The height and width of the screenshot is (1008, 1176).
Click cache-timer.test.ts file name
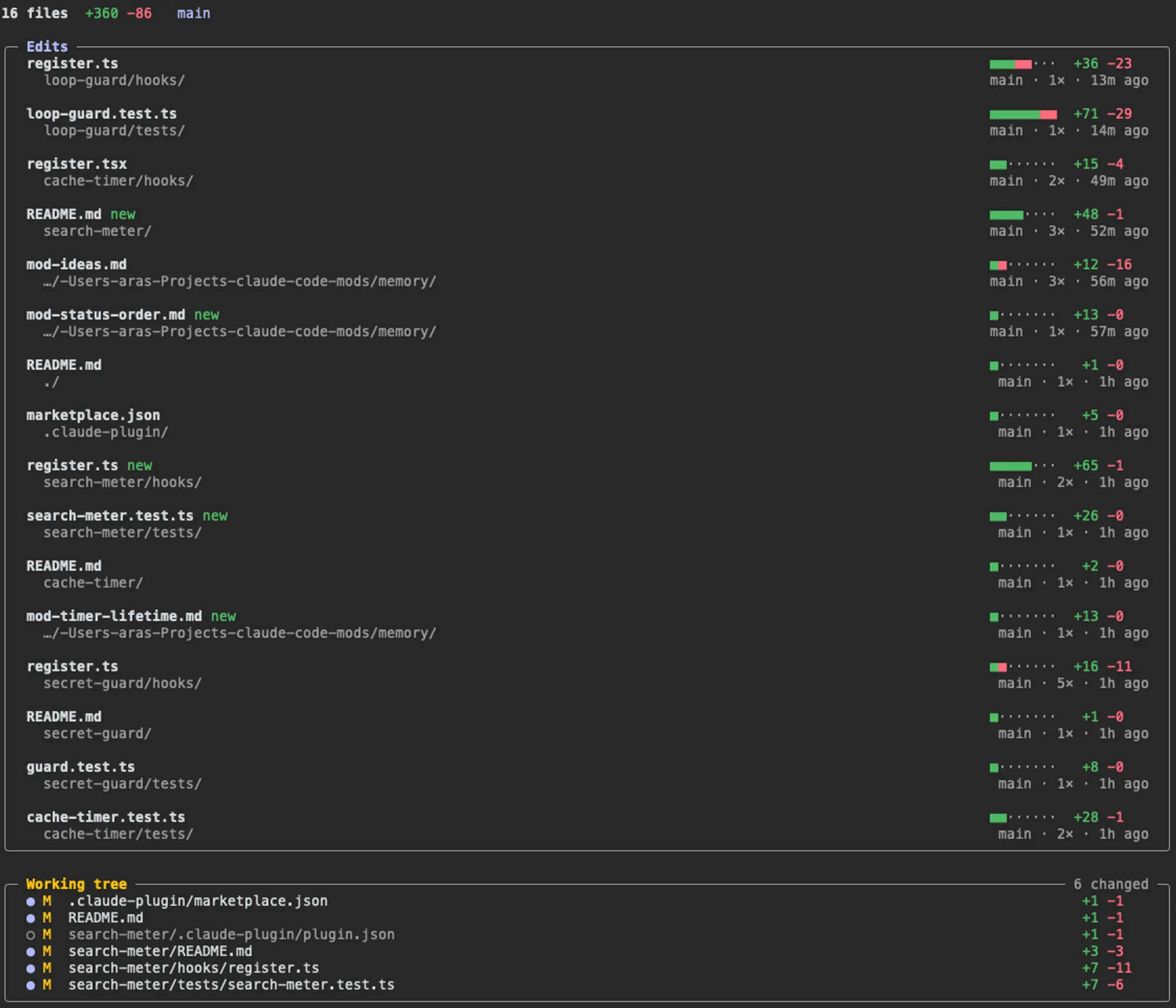point(106,817)
